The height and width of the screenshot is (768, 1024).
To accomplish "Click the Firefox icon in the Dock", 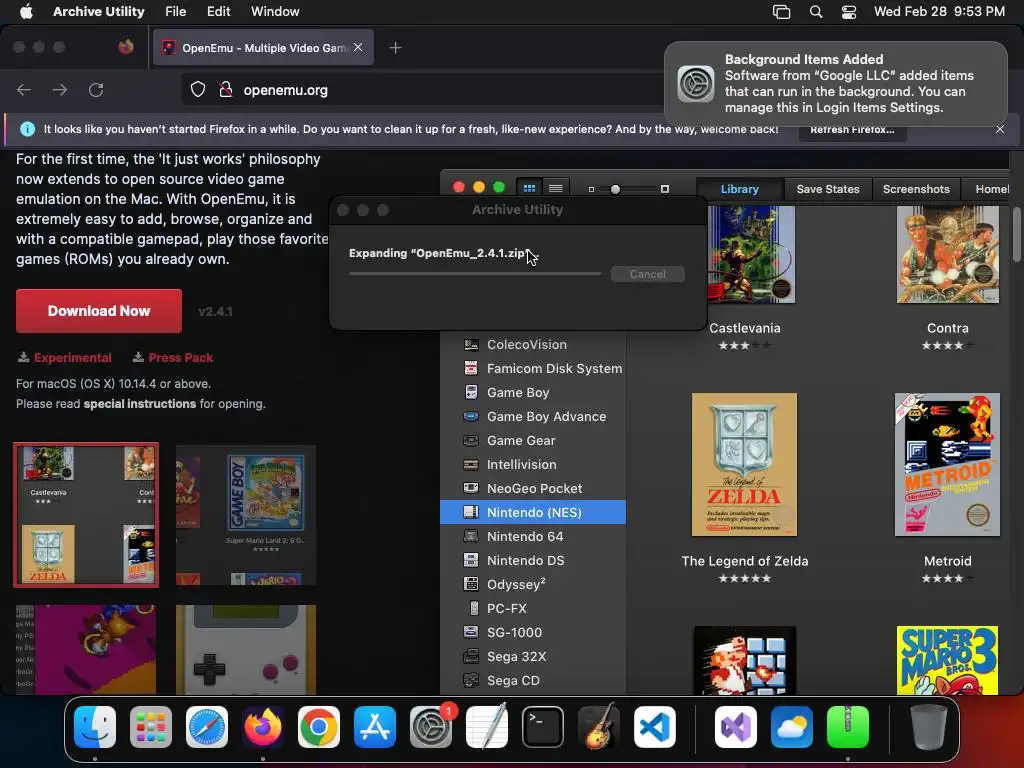I will 263,727.
